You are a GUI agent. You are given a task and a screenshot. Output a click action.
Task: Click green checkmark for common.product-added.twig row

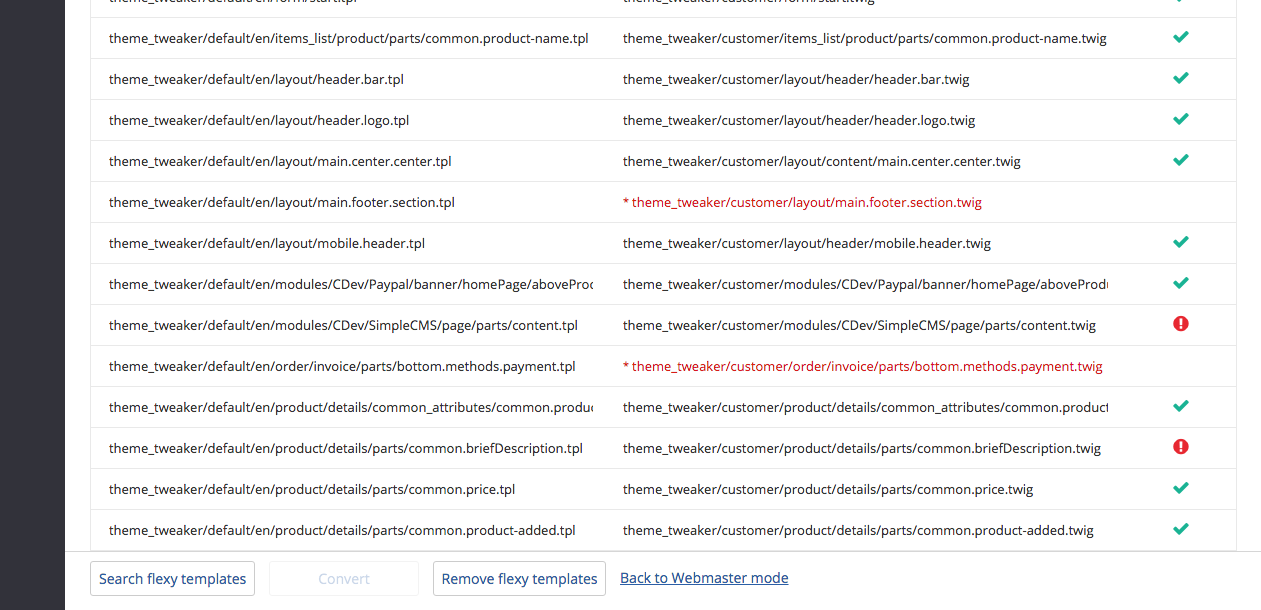1180,530
